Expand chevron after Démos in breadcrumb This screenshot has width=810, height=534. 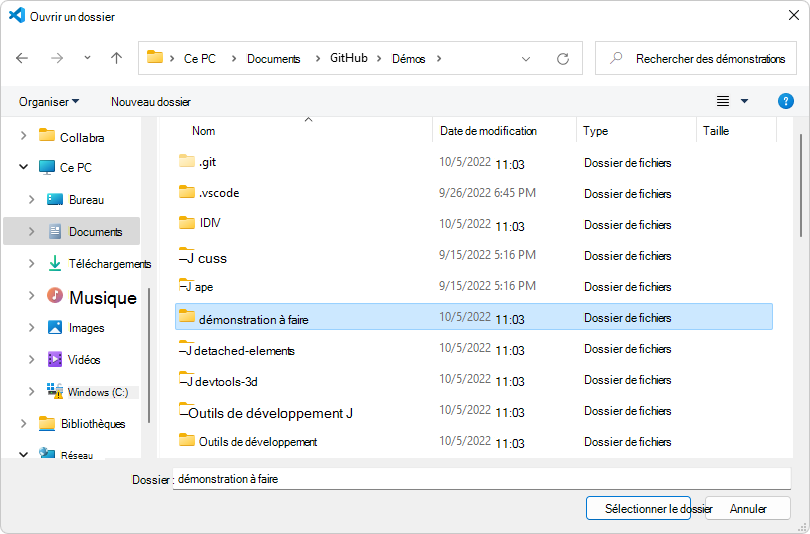[x=439, y=58]
